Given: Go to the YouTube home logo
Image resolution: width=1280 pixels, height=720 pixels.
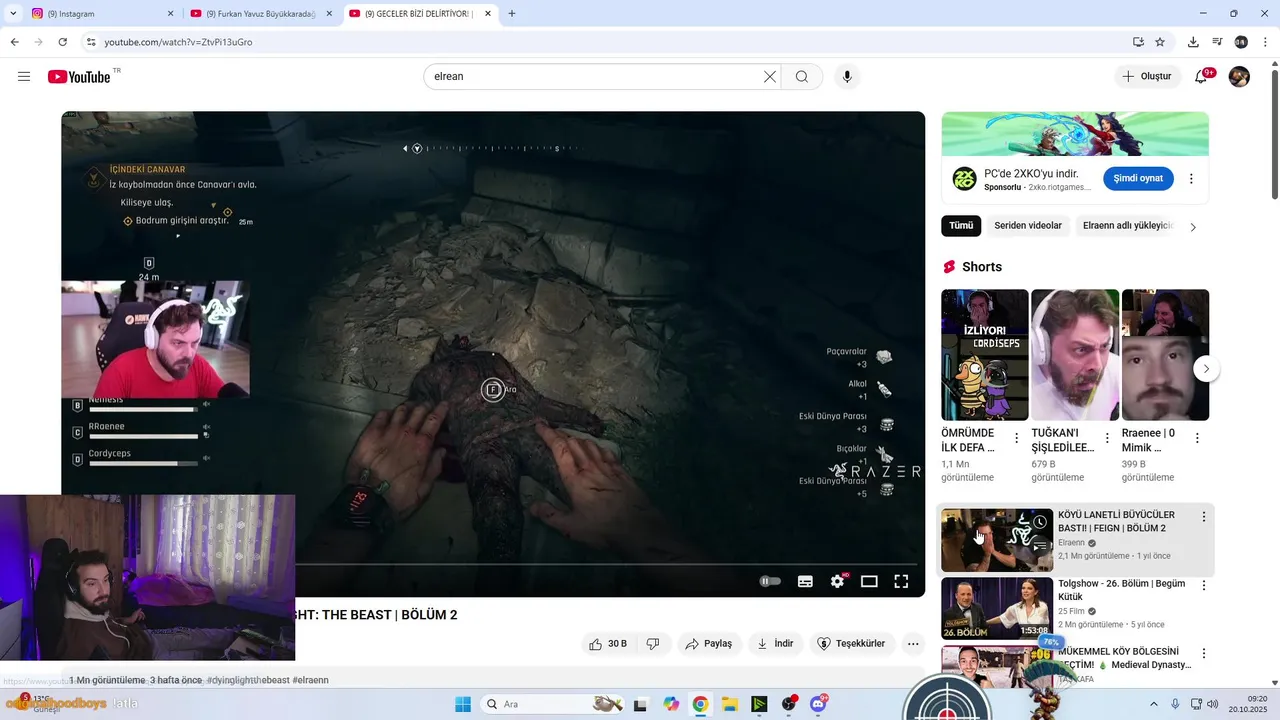Looking at the screenshot, I should tap(79, 77).
